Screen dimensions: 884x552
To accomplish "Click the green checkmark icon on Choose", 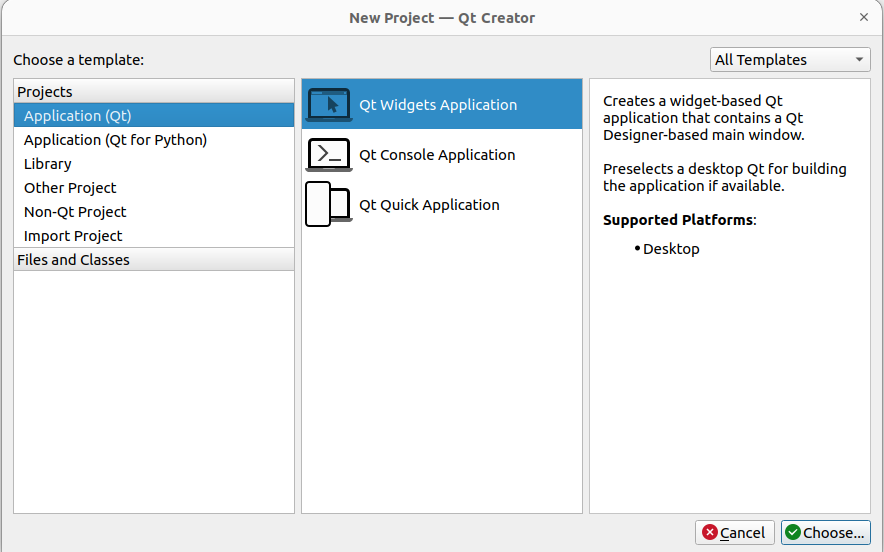I will pos(793,532).
